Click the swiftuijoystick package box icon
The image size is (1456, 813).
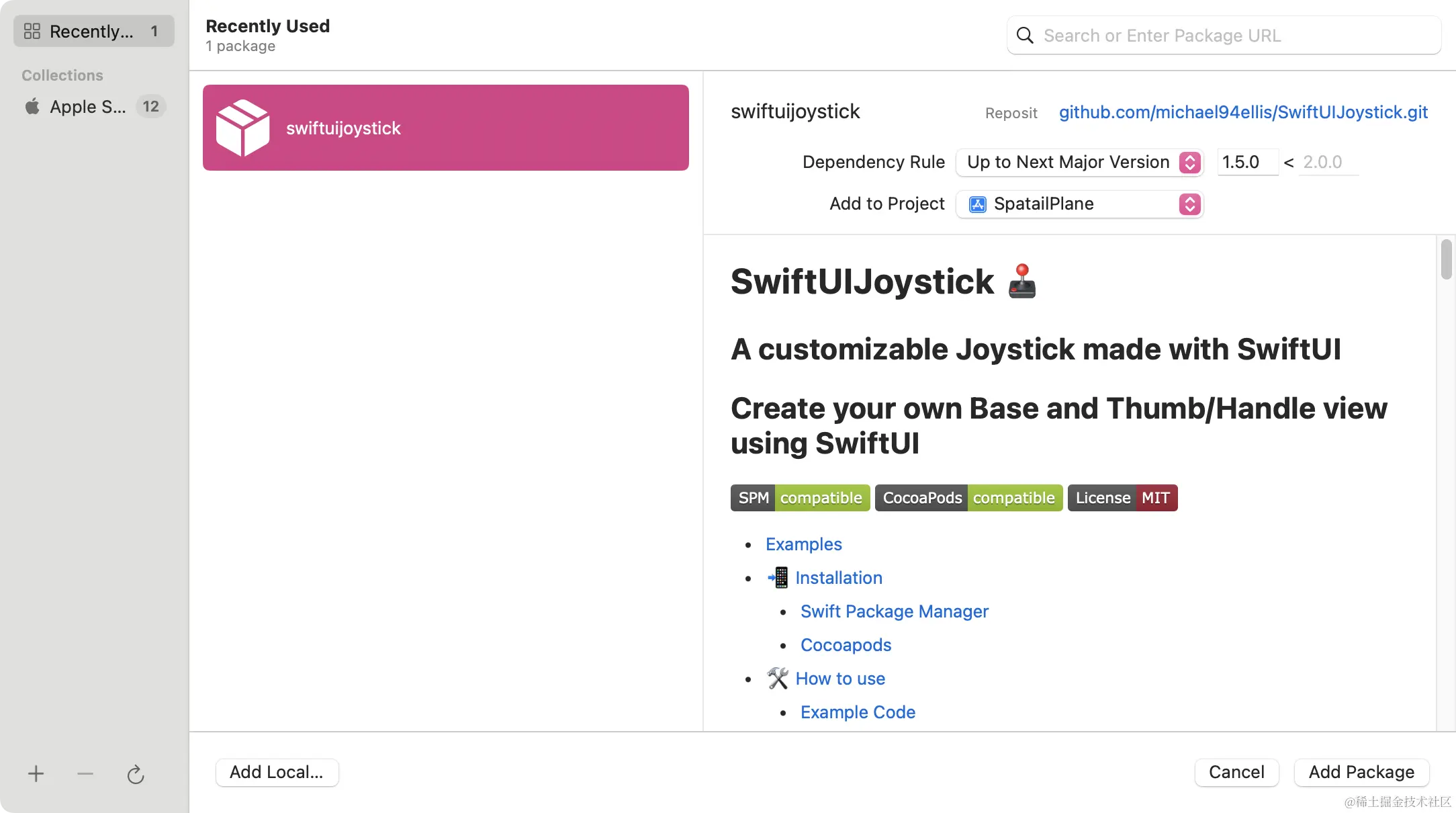242,128
